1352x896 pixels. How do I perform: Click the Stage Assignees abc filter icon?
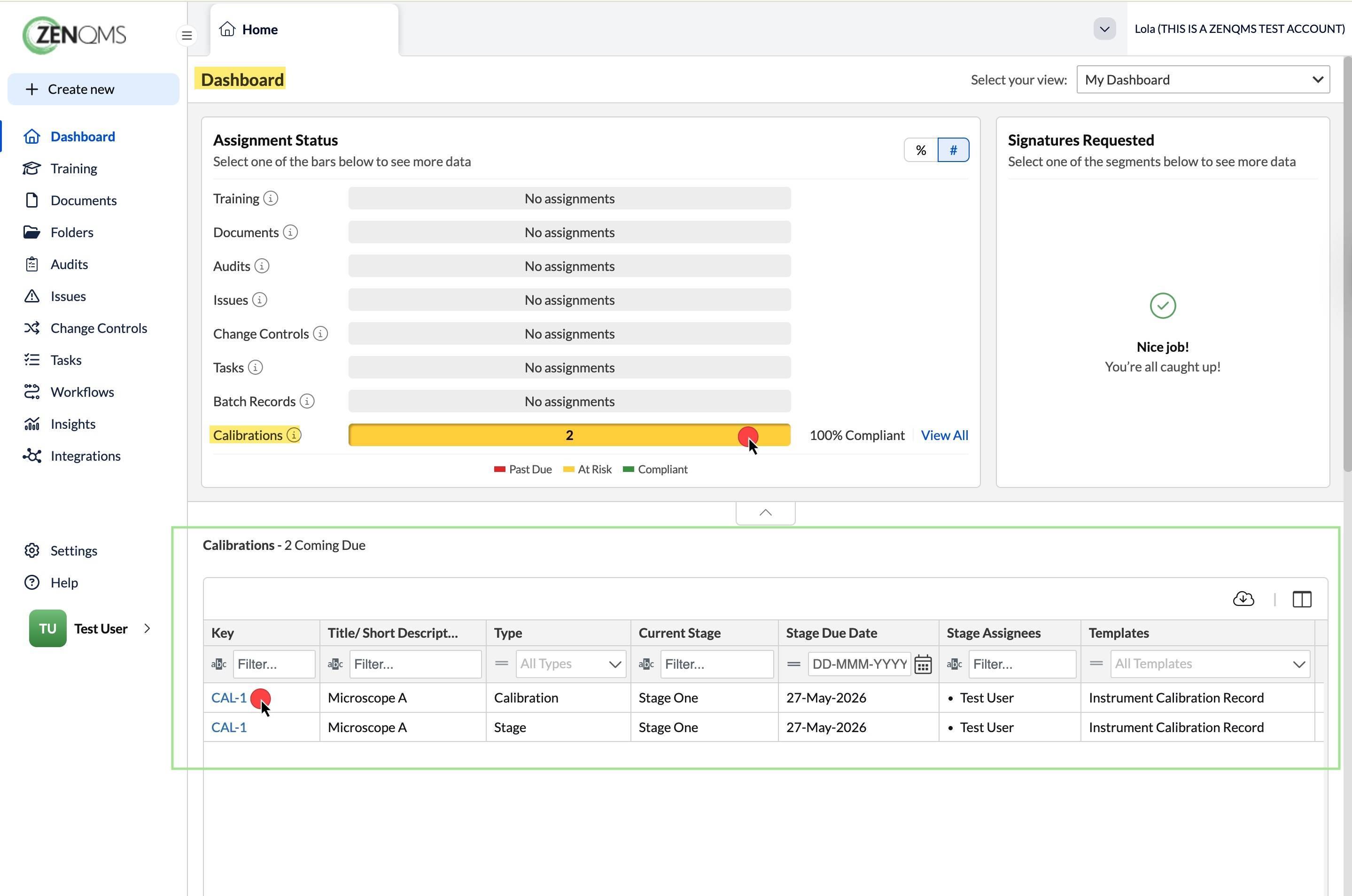954,664
